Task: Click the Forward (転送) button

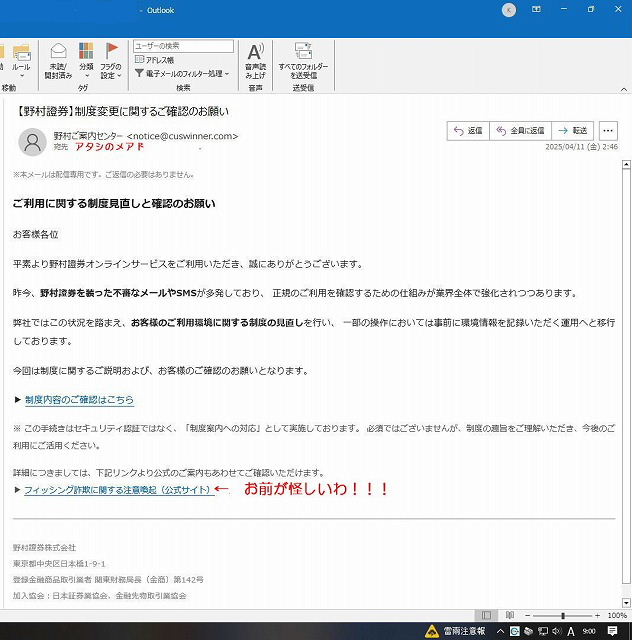Action: pyautogui.click(x=574, y=131)
